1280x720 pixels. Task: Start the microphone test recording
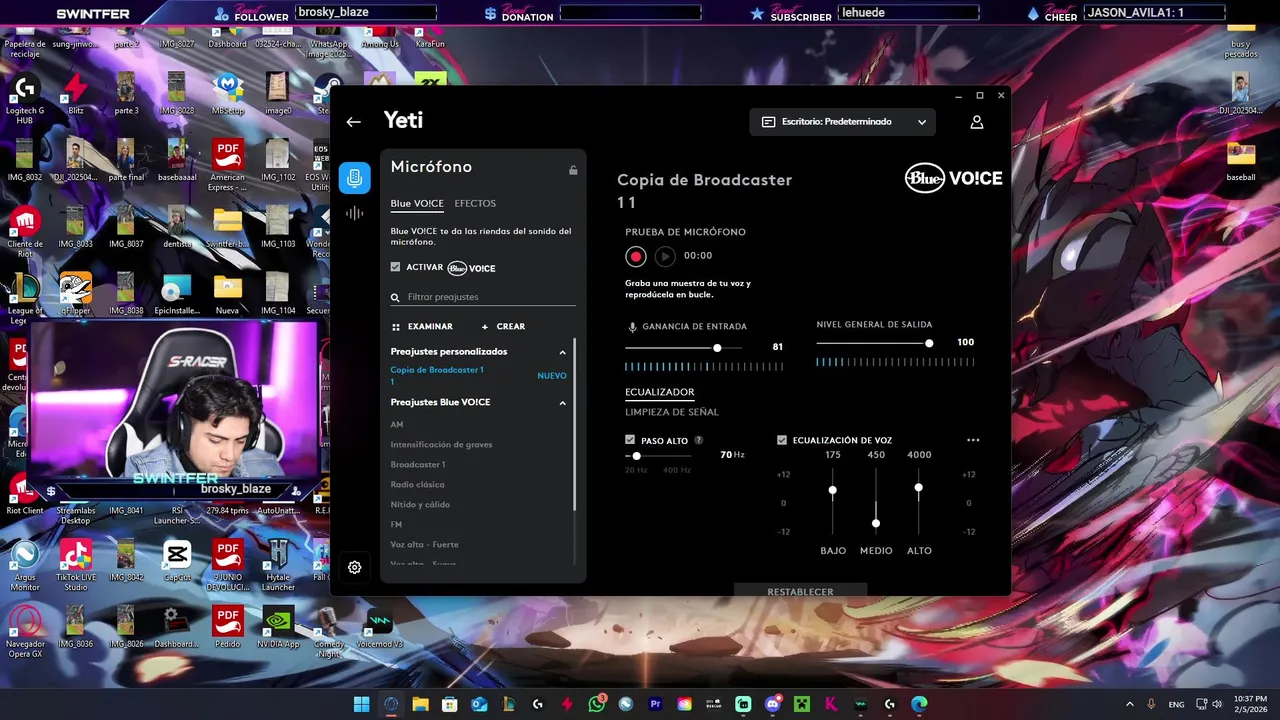(x=636, y=256)
